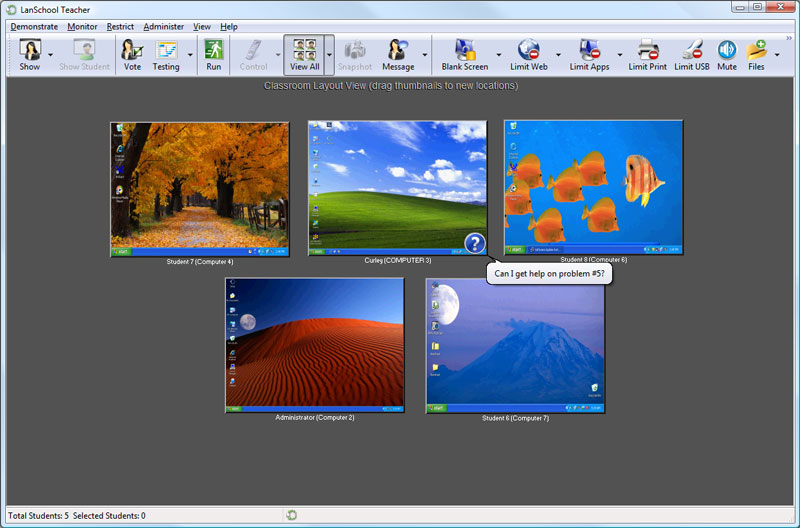This screenshot has width=800, height=528.
Task: Click the Blank Screen icon
Action: 465,55
